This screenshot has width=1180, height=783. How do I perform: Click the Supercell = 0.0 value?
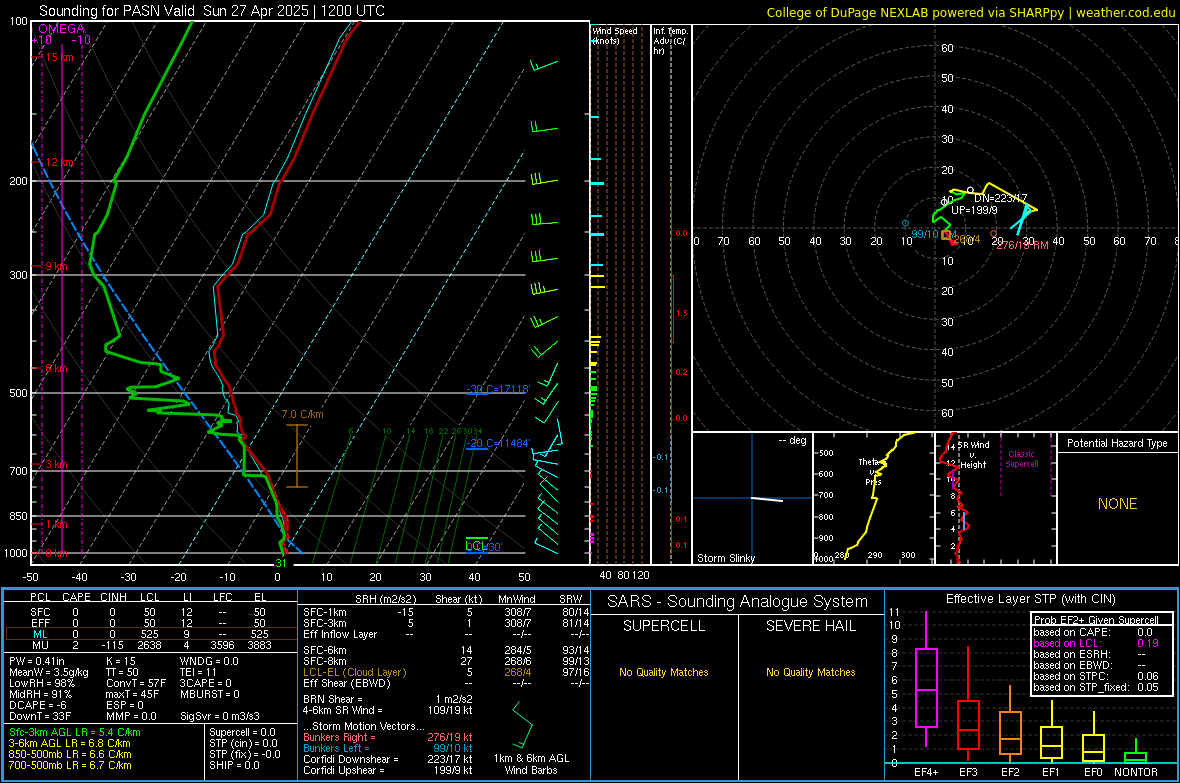pos(242,732)
